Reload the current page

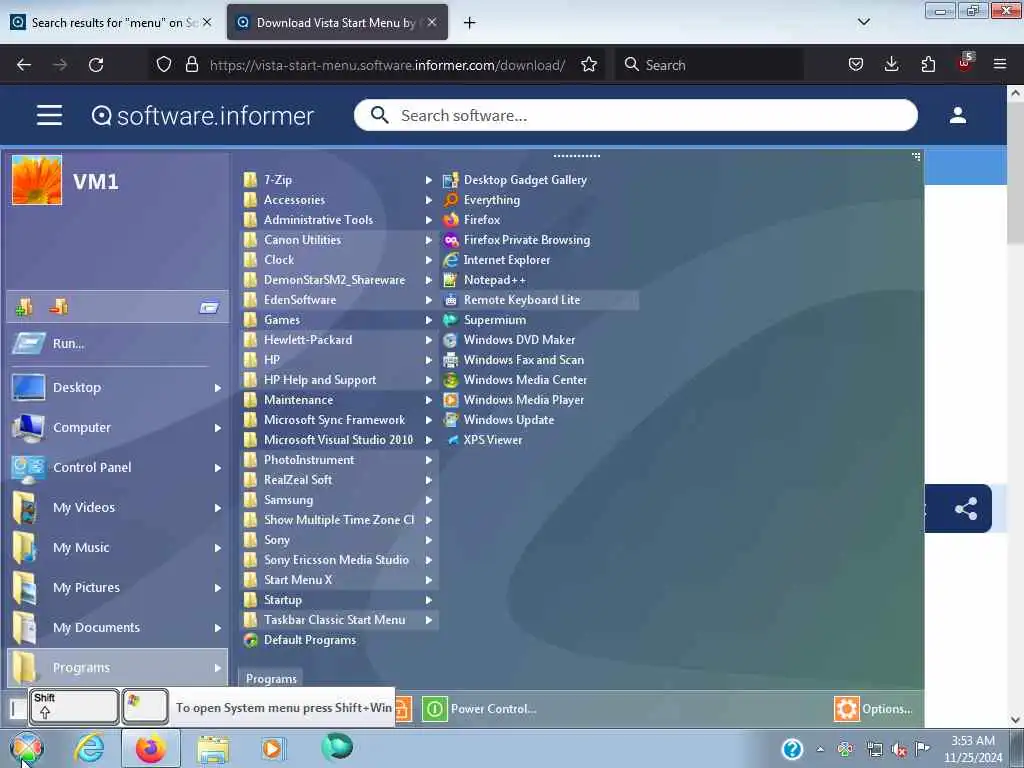coord(96,65)
